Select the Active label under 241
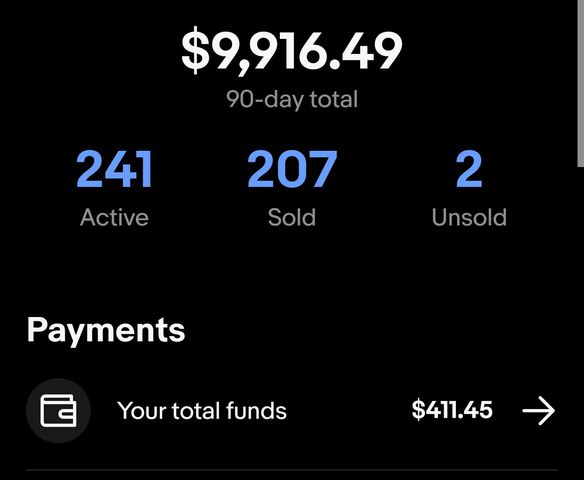The height and width of the screenshot is (480, 584). coord(114,217)
